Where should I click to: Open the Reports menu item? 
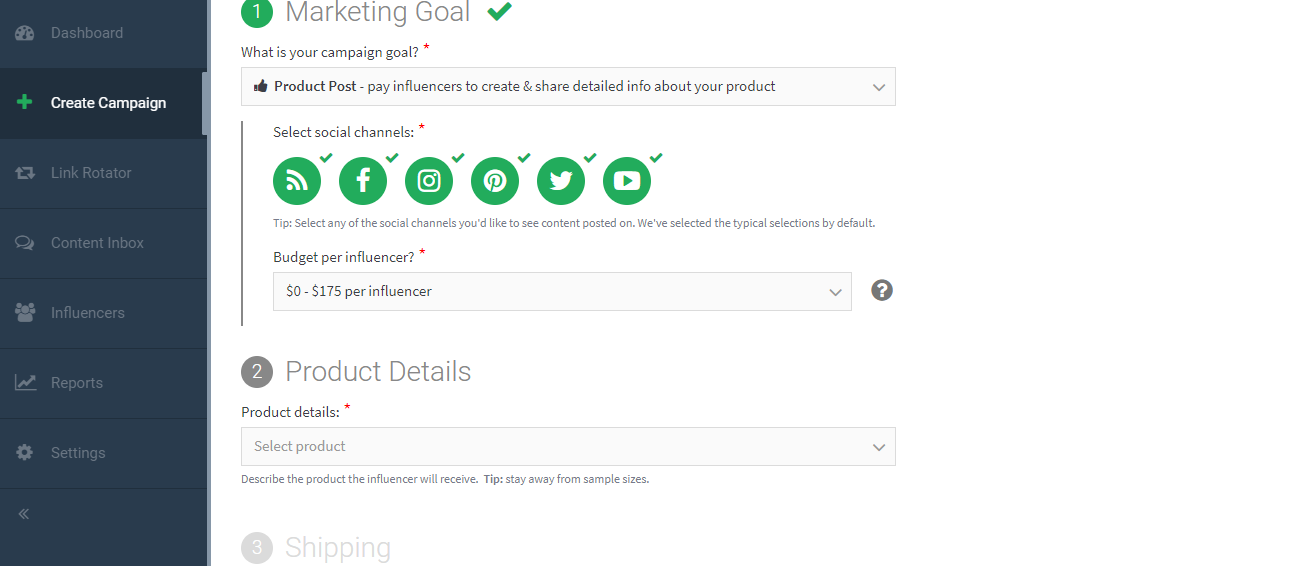coord(77,383)
